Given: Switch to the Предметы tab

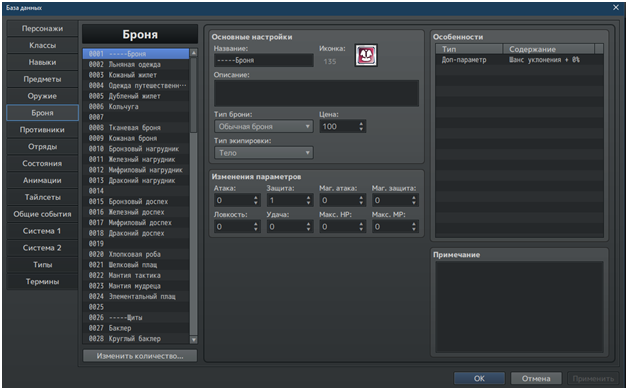Looking at the screenshot, I should pos(42,79).
